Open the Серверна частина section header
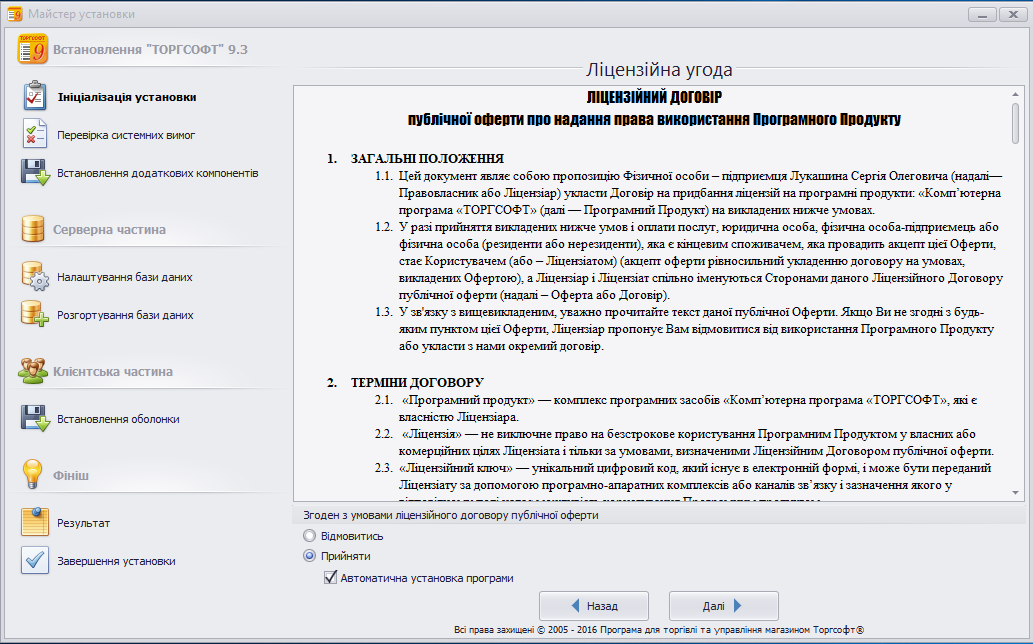The image size is (1033, 644). coord(109,229)
